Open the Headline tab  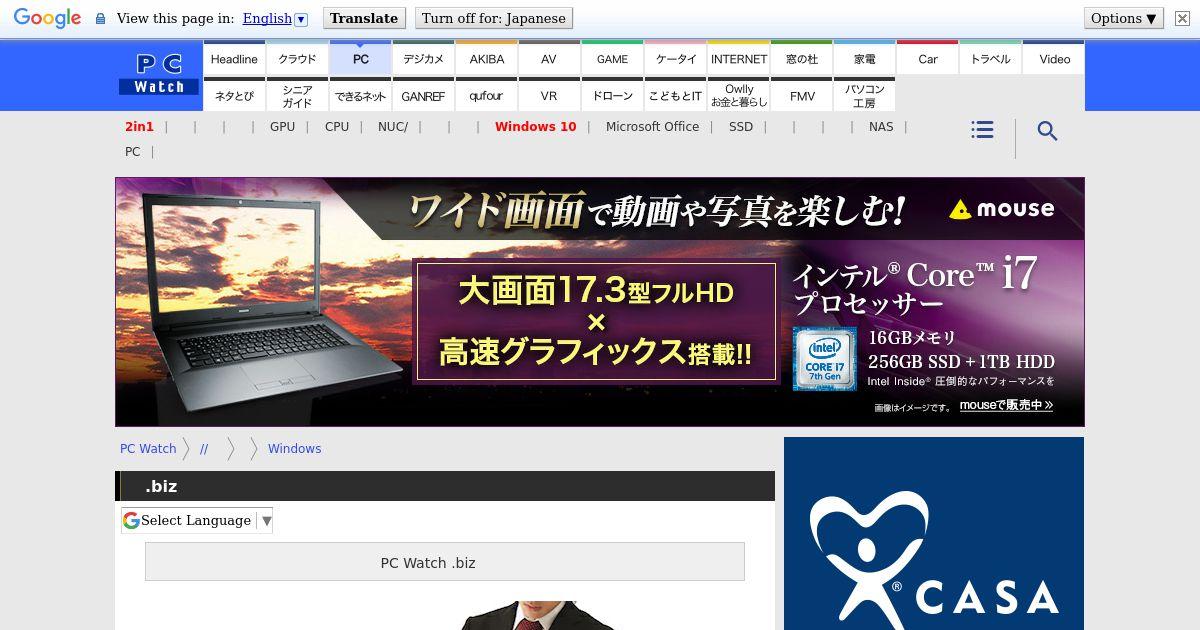coord(234,58)
